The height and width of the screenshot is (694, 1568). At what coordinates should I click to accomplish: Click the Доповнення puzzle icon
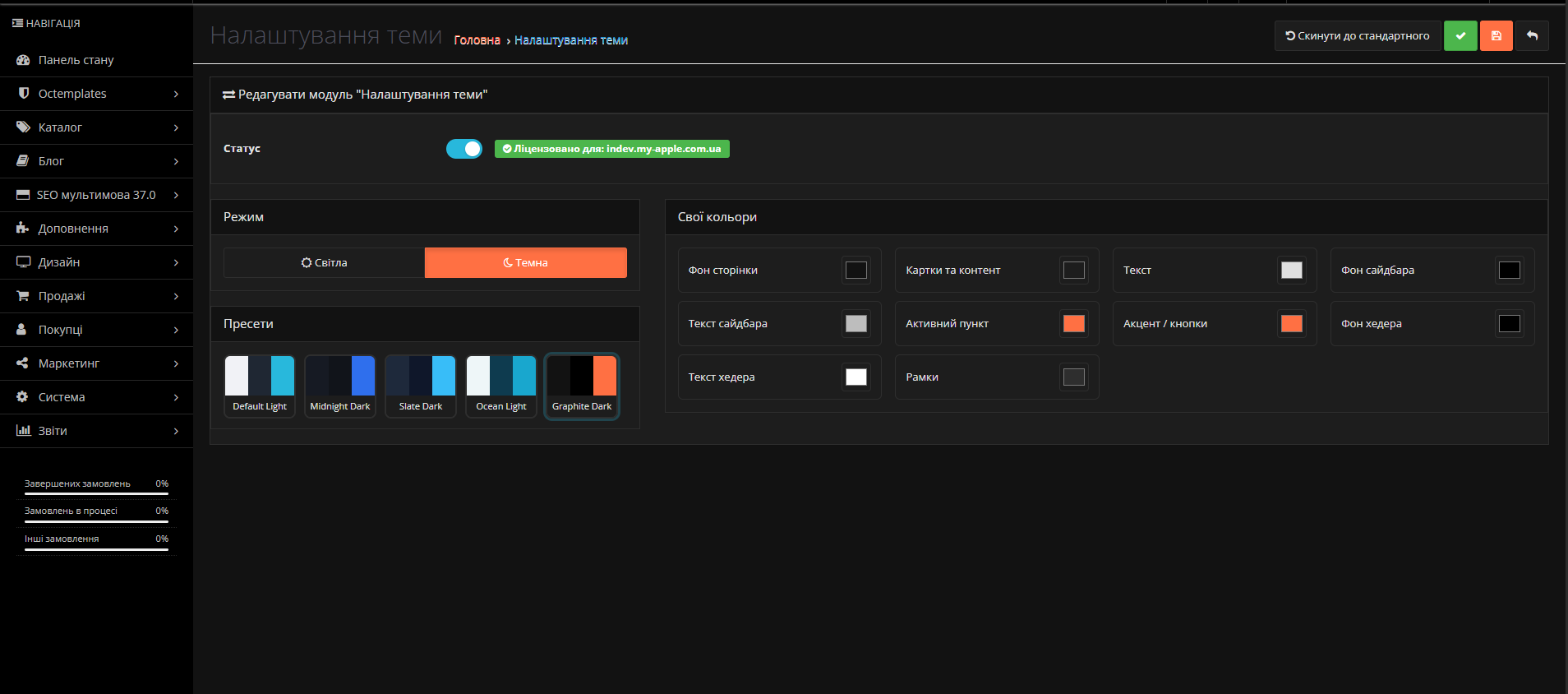point(23,229)
